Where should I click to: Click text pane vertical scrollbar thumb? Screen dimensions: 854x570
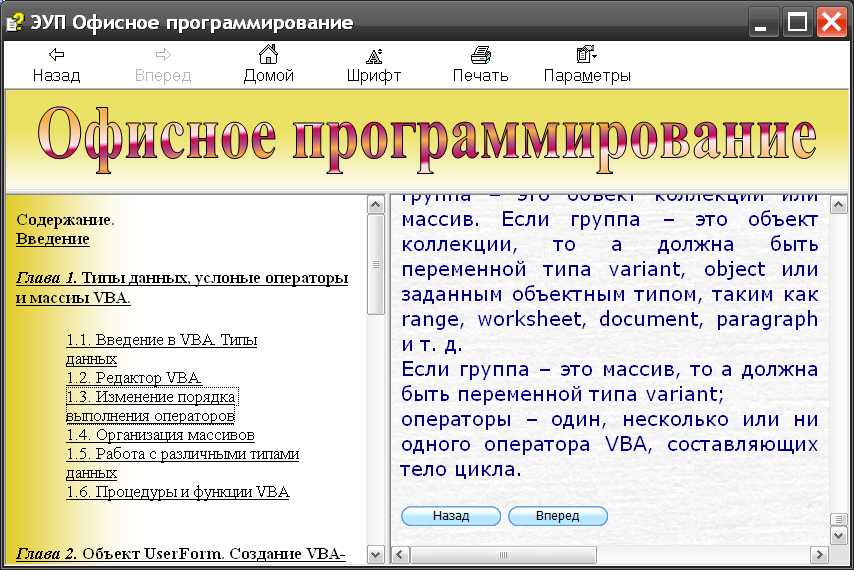(x=839, y=519)
